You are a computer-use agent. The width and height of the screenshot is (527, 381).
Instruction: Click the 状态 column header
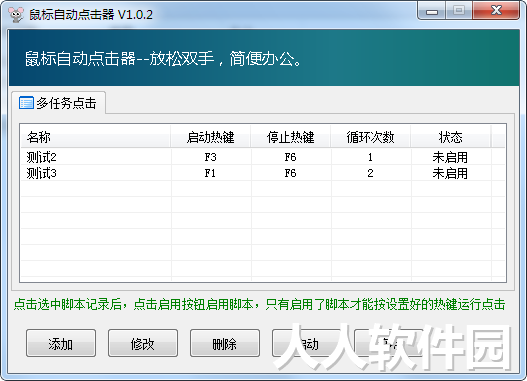451,137
